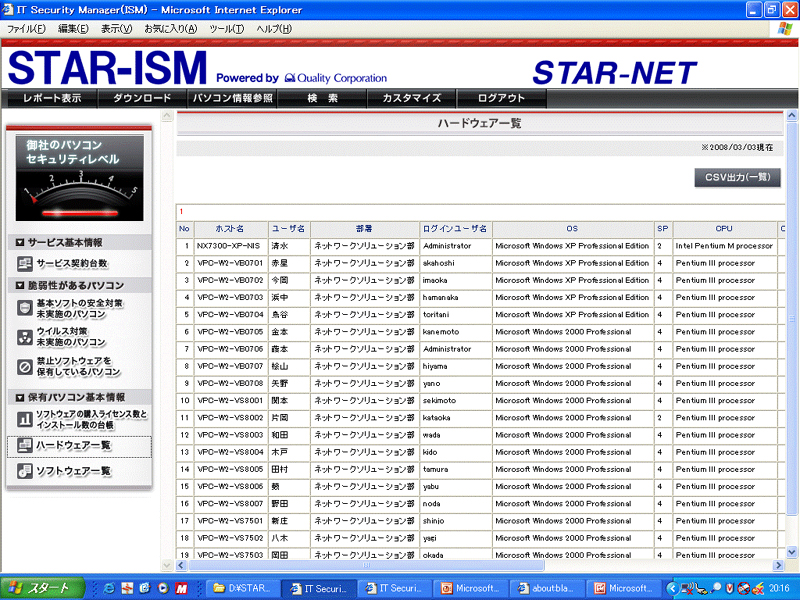Click the prohibited icon for 禁止ソフトウェア
Image resolution: width=800 pixels, height=600 pixels.
tap(24, 367)
